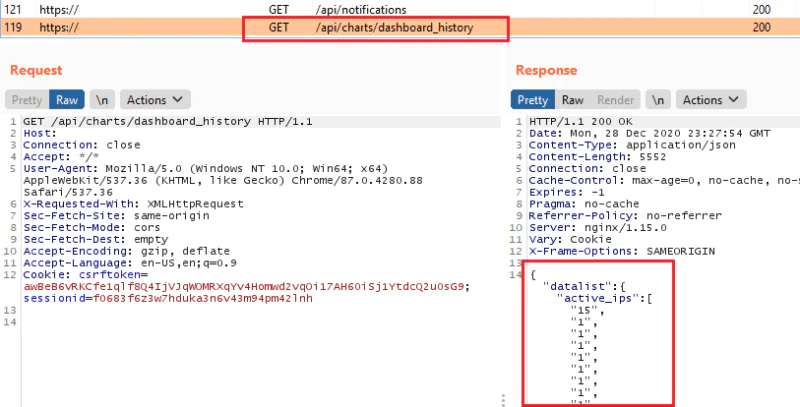Image resolution: width=800 pixels, height=407 pixels.
Task: Open the Actions dropdown in Request panel
Action: 155,100
